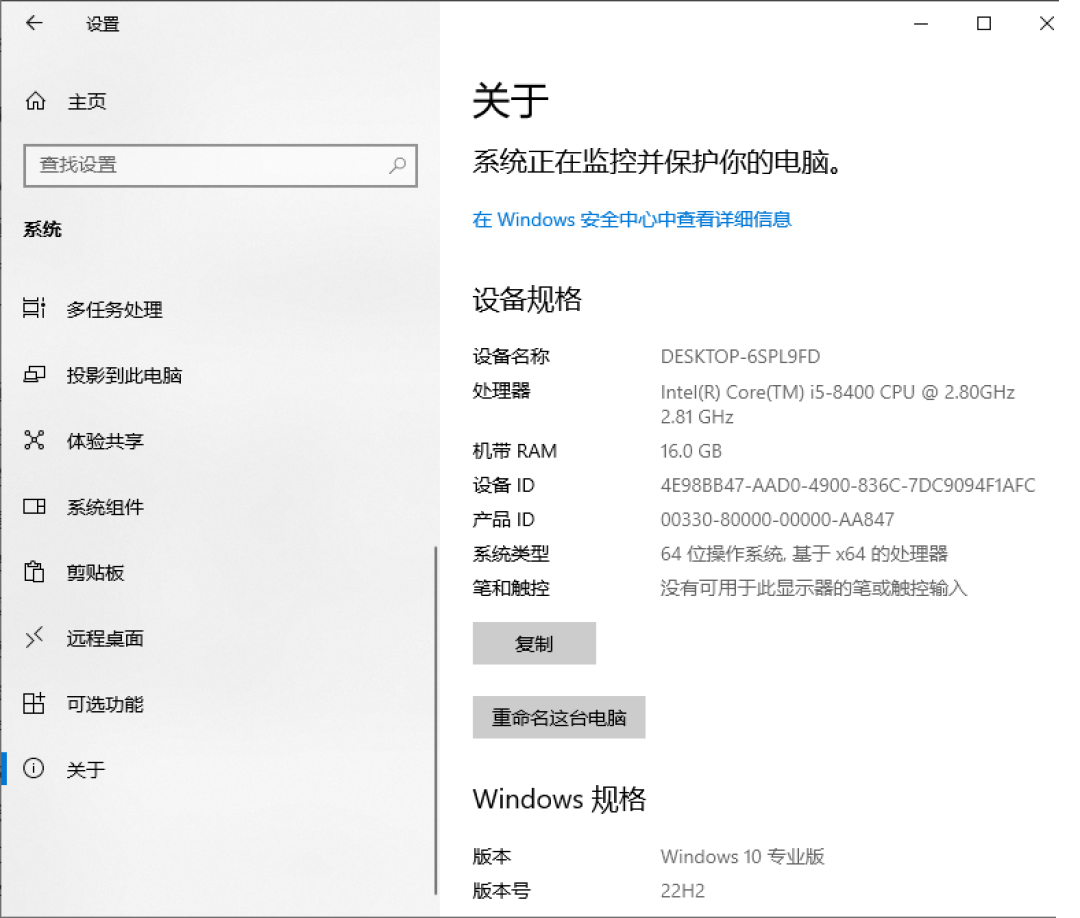The height and width of the screenshot is (918, 1080).
Task: Click the back arrow icon
Action: [34, 23]
